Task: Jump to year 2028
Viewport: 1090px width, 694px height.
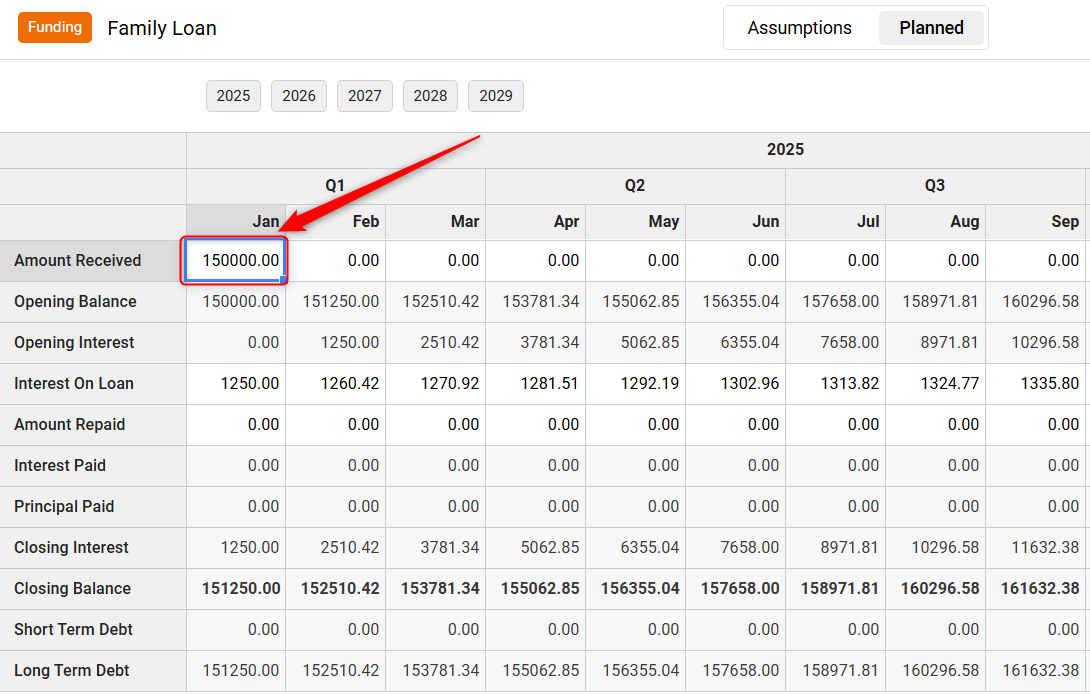Action: [x=430, y=96]
